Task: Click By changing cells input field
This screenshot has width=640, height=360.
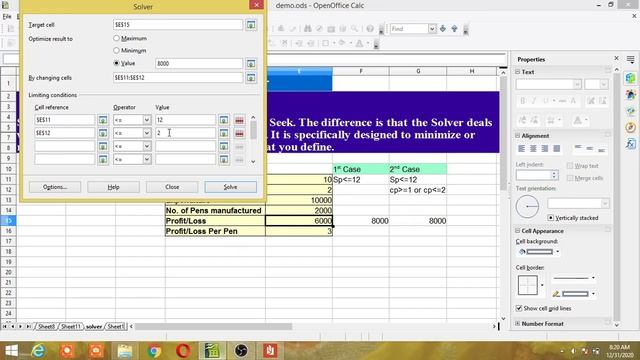Action: pyautogui.click(x=178, y=78)
